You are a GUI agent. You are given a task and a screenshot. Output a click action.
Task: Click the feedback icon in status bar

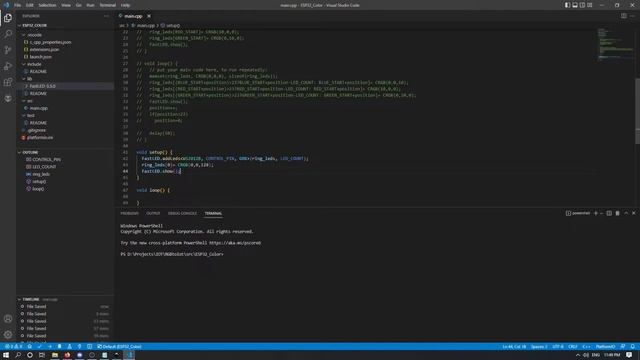click(x=623, y=347)
